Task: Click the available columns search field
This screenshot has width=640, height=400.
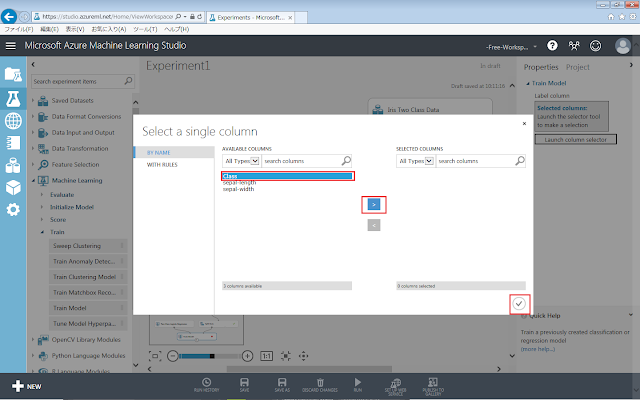Action: click(x=301, y=160)
